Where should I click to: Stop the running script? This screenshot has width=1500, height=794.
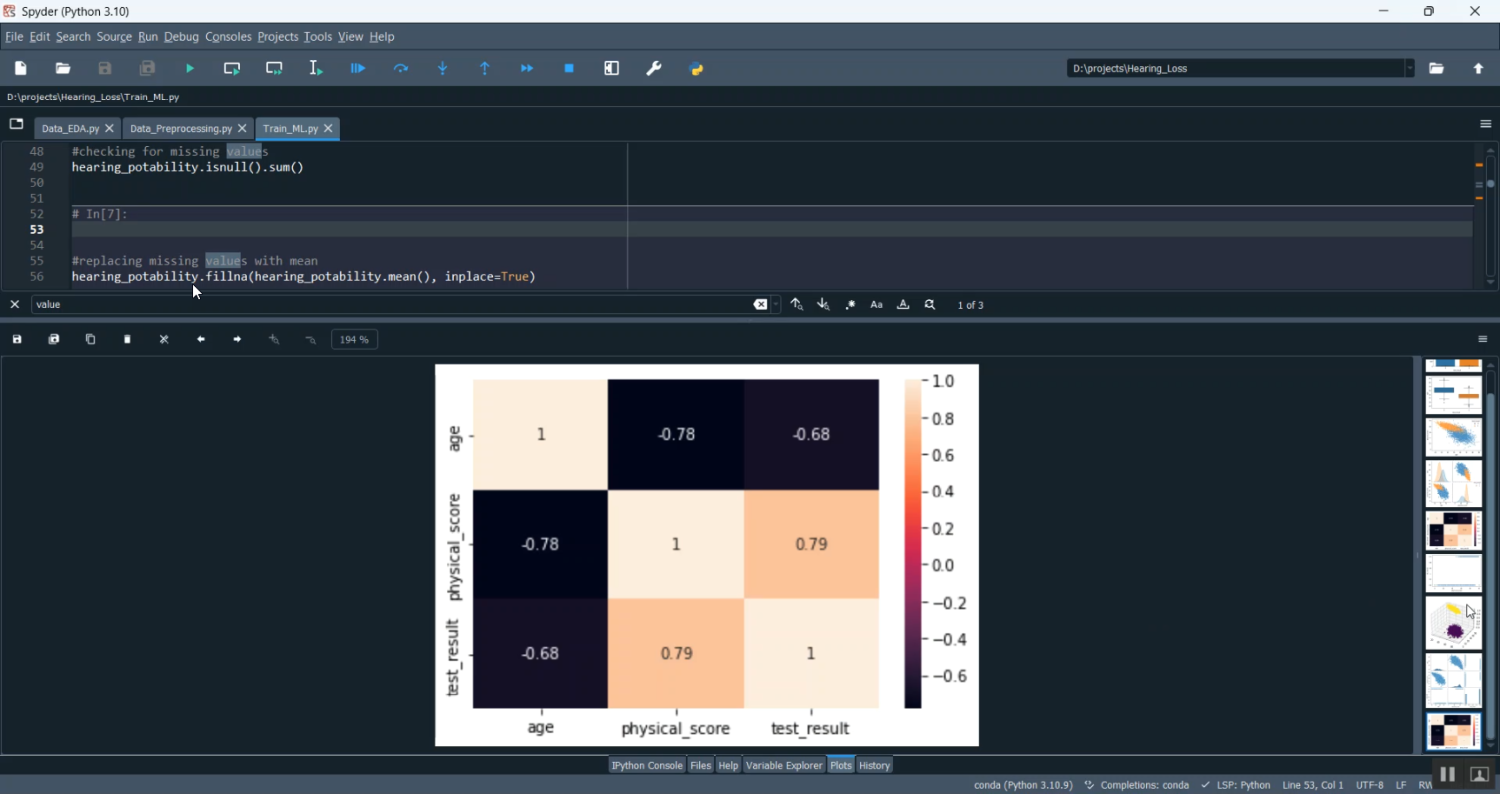569,68
